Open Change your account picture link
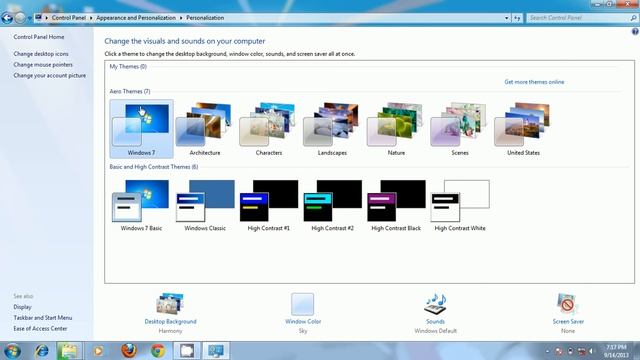 click(x=49, y=76)
